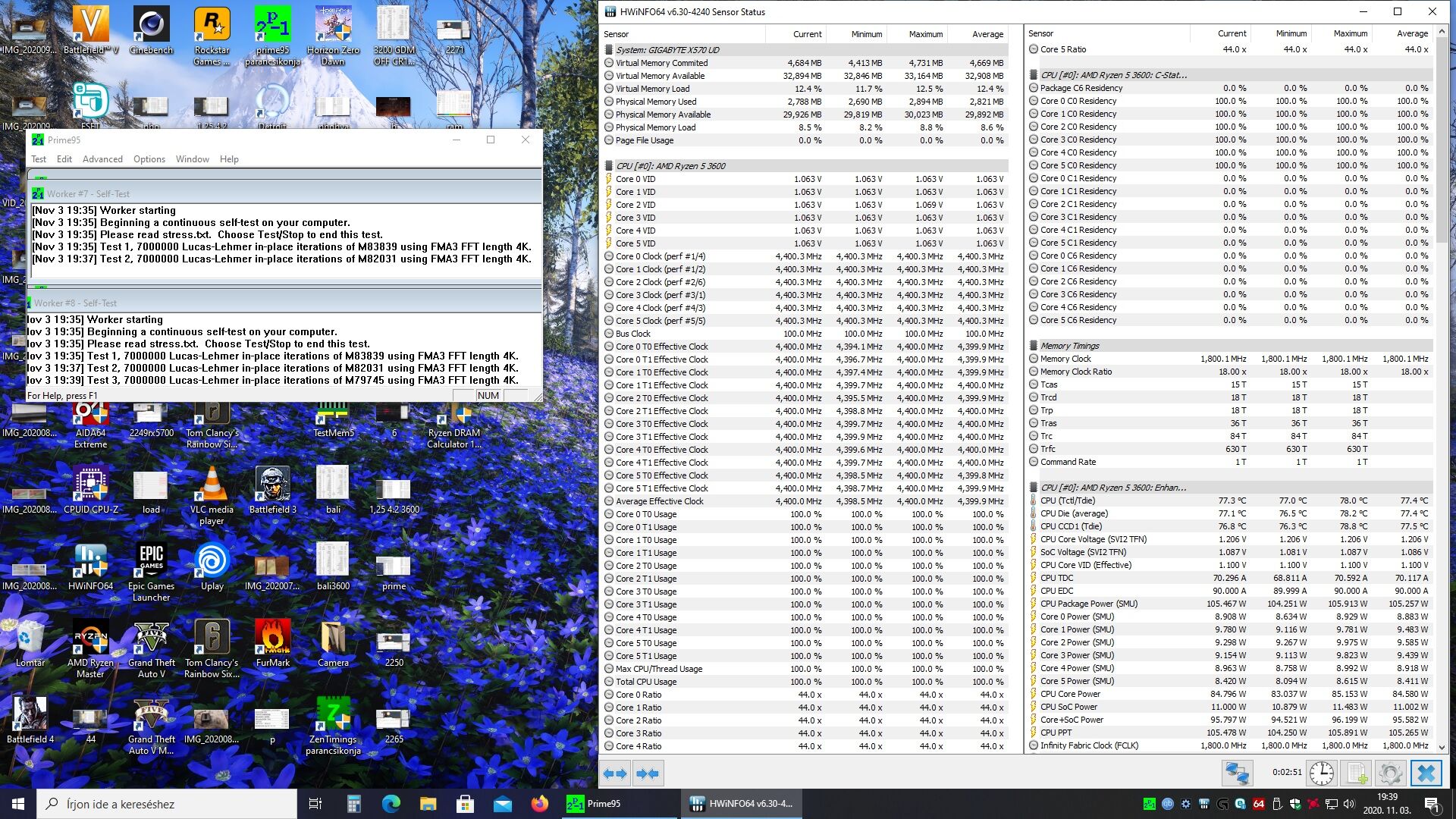Image resolution: width=1456 pixels, height=819 pixels.
Task: Open notification center in system tray
Action: (1432, 804)
